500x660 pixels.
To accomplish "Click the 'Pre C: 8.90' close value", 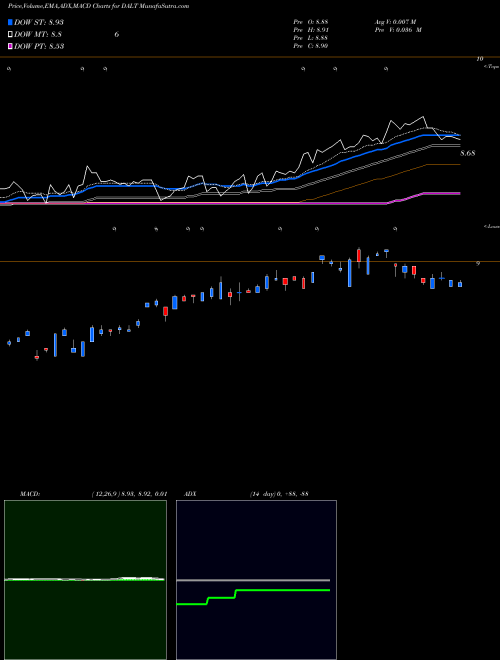I will click(x=311, y=46).
